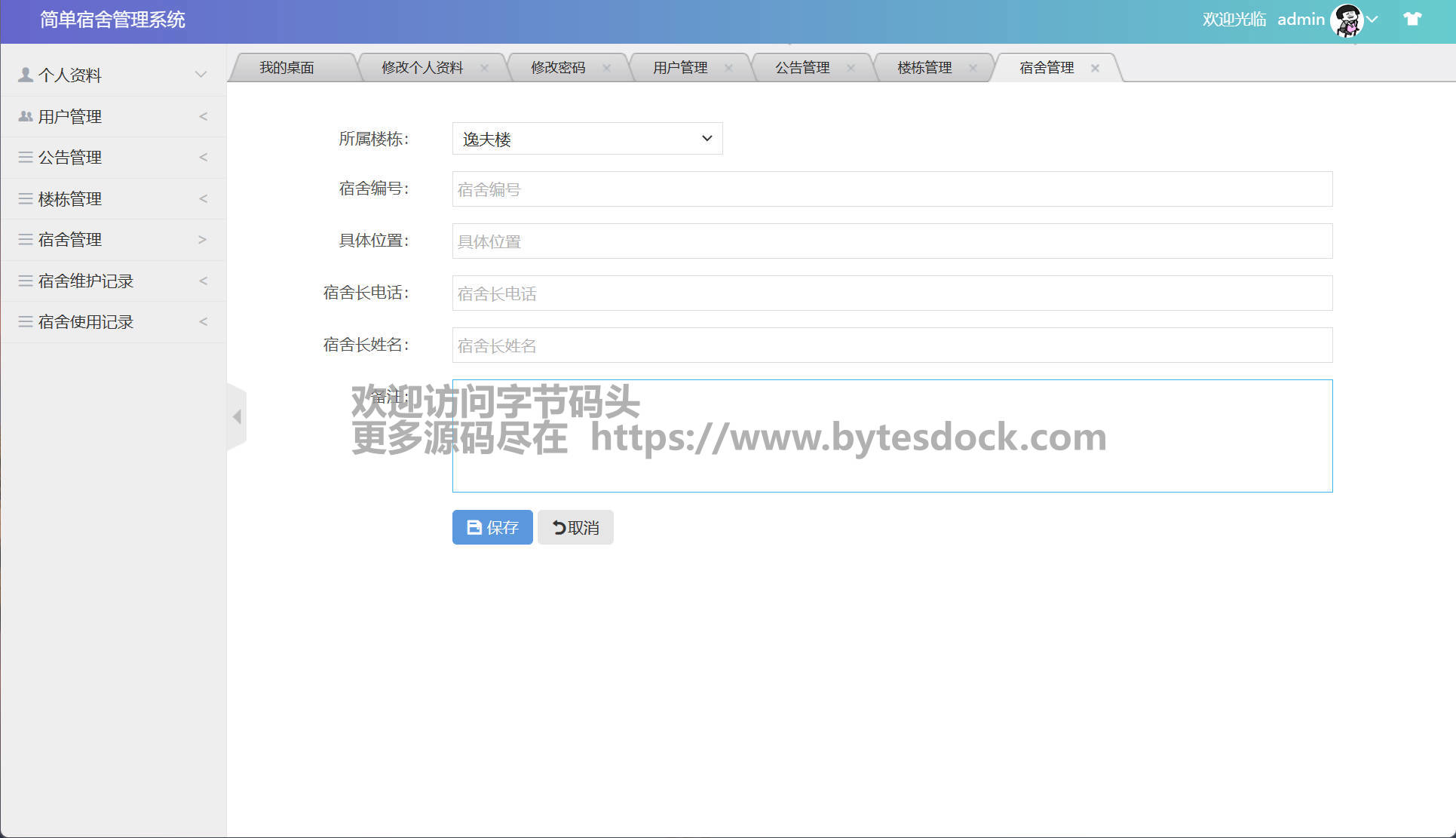Click into the 备注 remarks textarea
The width and height of the screenshot is (1456, 838).
[891, 468]
